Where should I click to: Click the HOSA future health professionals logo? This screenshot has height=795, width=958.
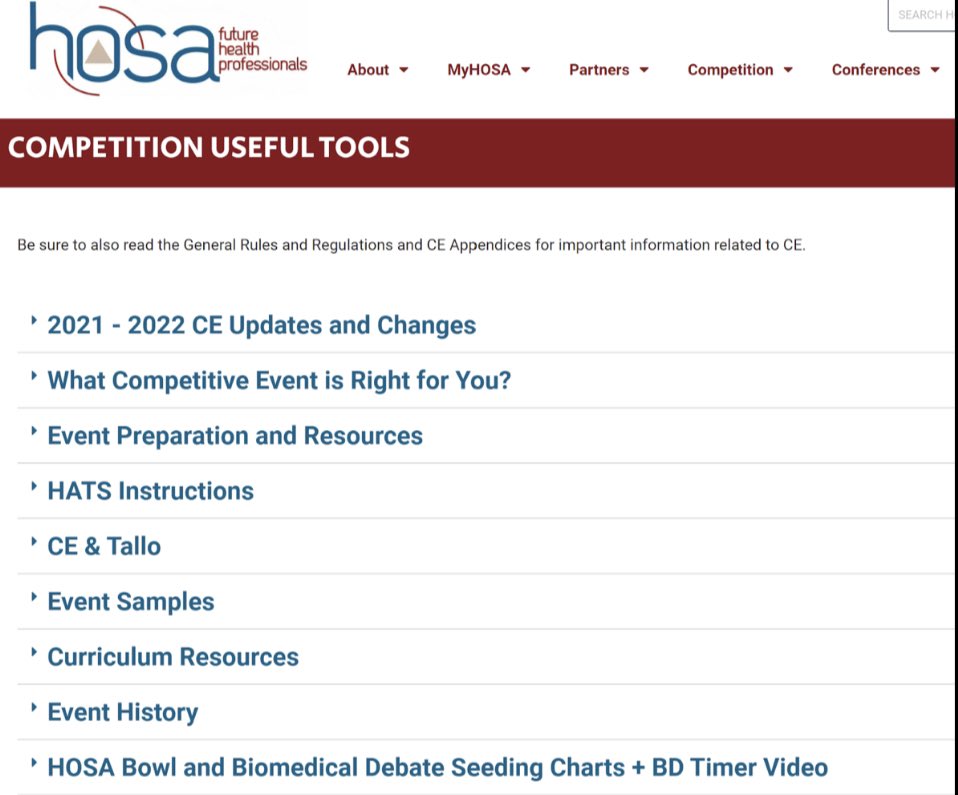(x=168, y=48)
